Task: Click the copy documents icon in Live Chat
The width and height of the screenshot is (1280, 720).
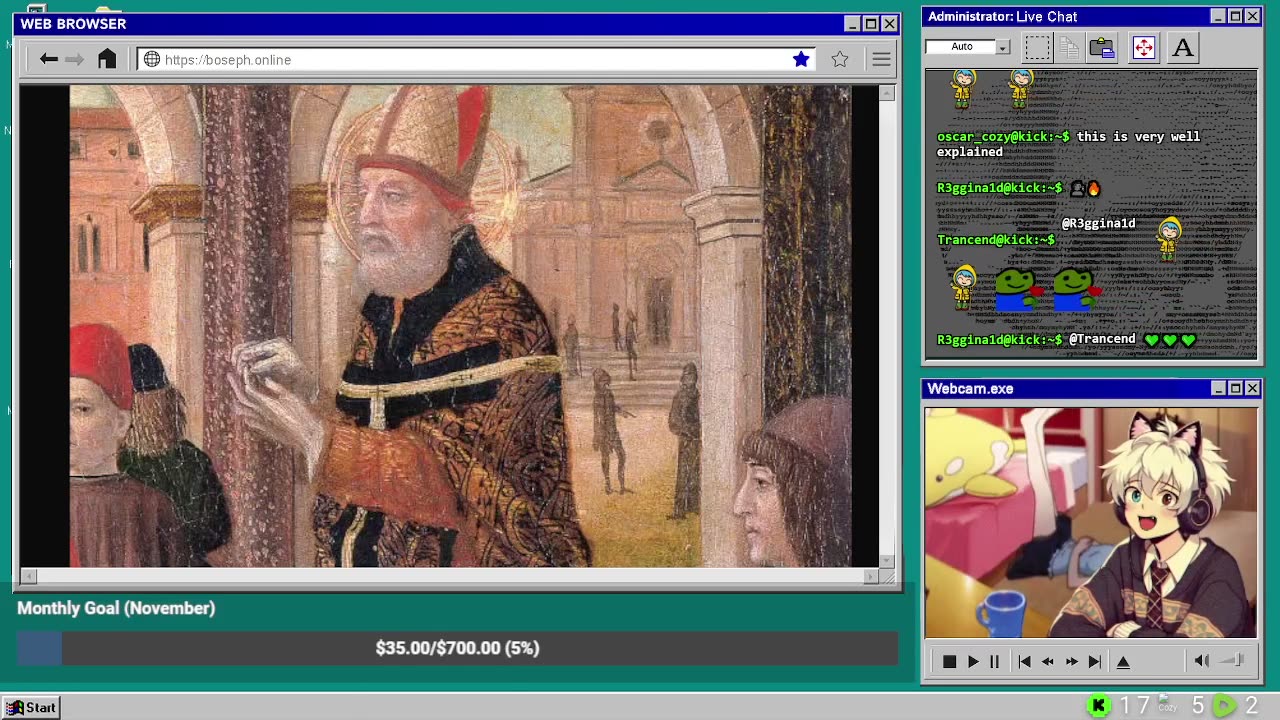Action: point(1069,47)
